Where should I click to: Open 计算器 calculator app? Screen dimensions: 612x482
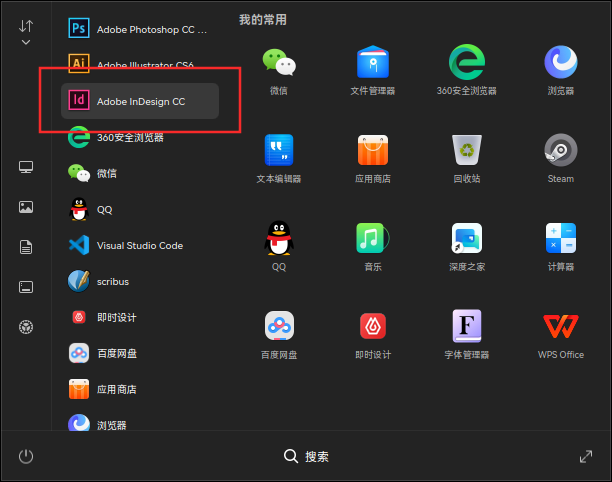point(561,246)
